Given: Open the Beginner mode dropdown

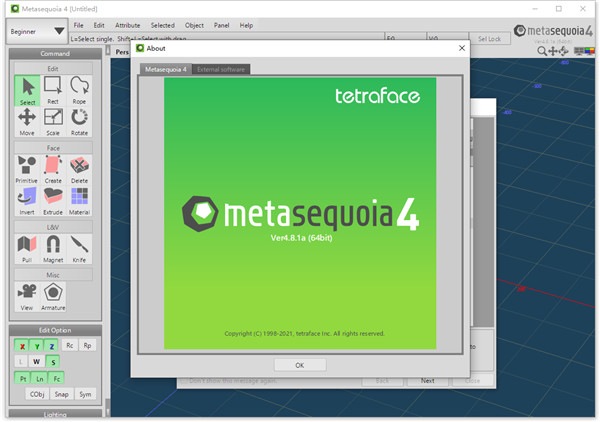Looking at the screenshot, I should pyautogui.click(x=37, y=31).
